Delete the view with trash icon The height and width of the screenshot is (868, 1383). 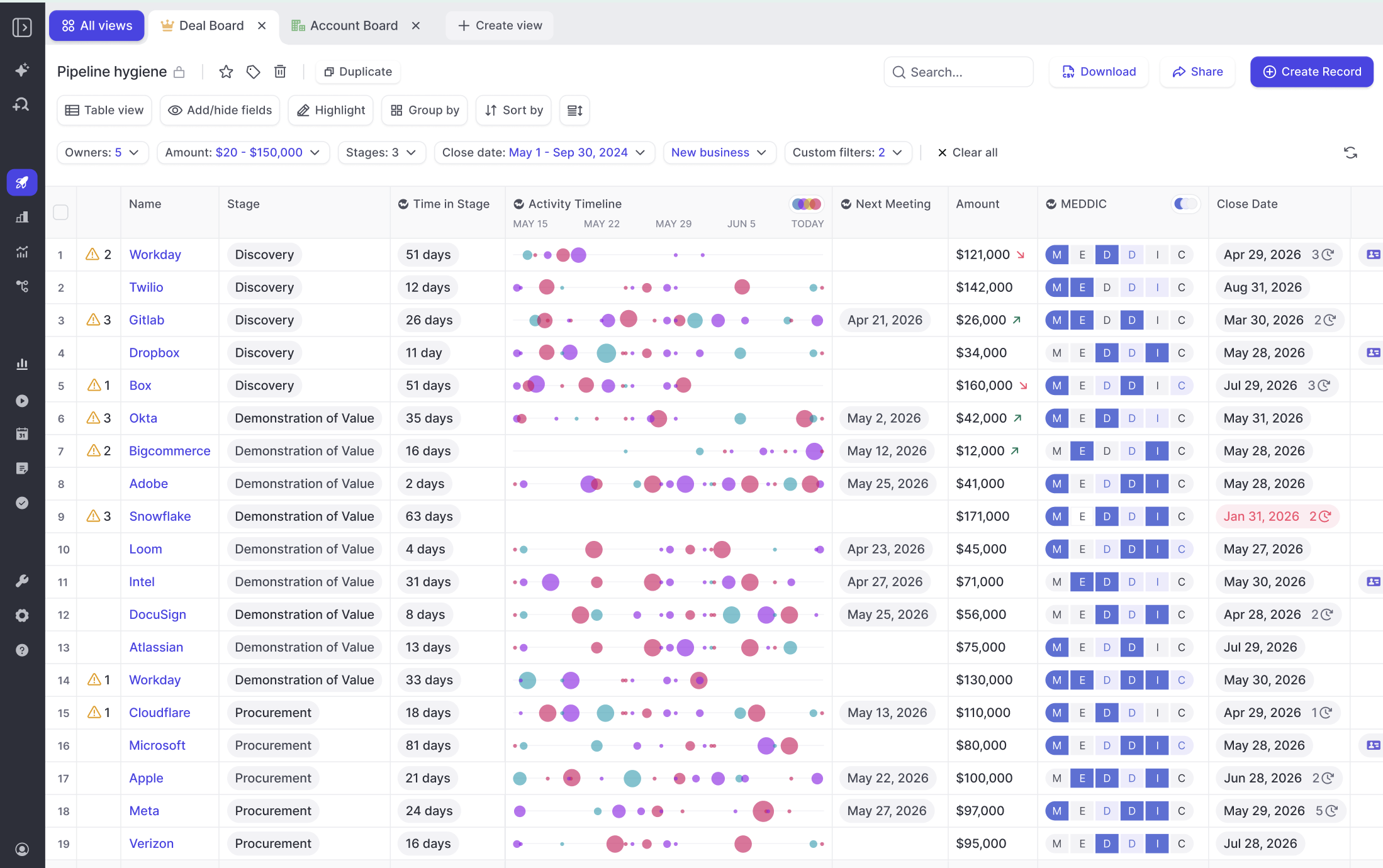click(x=281, y=72)
